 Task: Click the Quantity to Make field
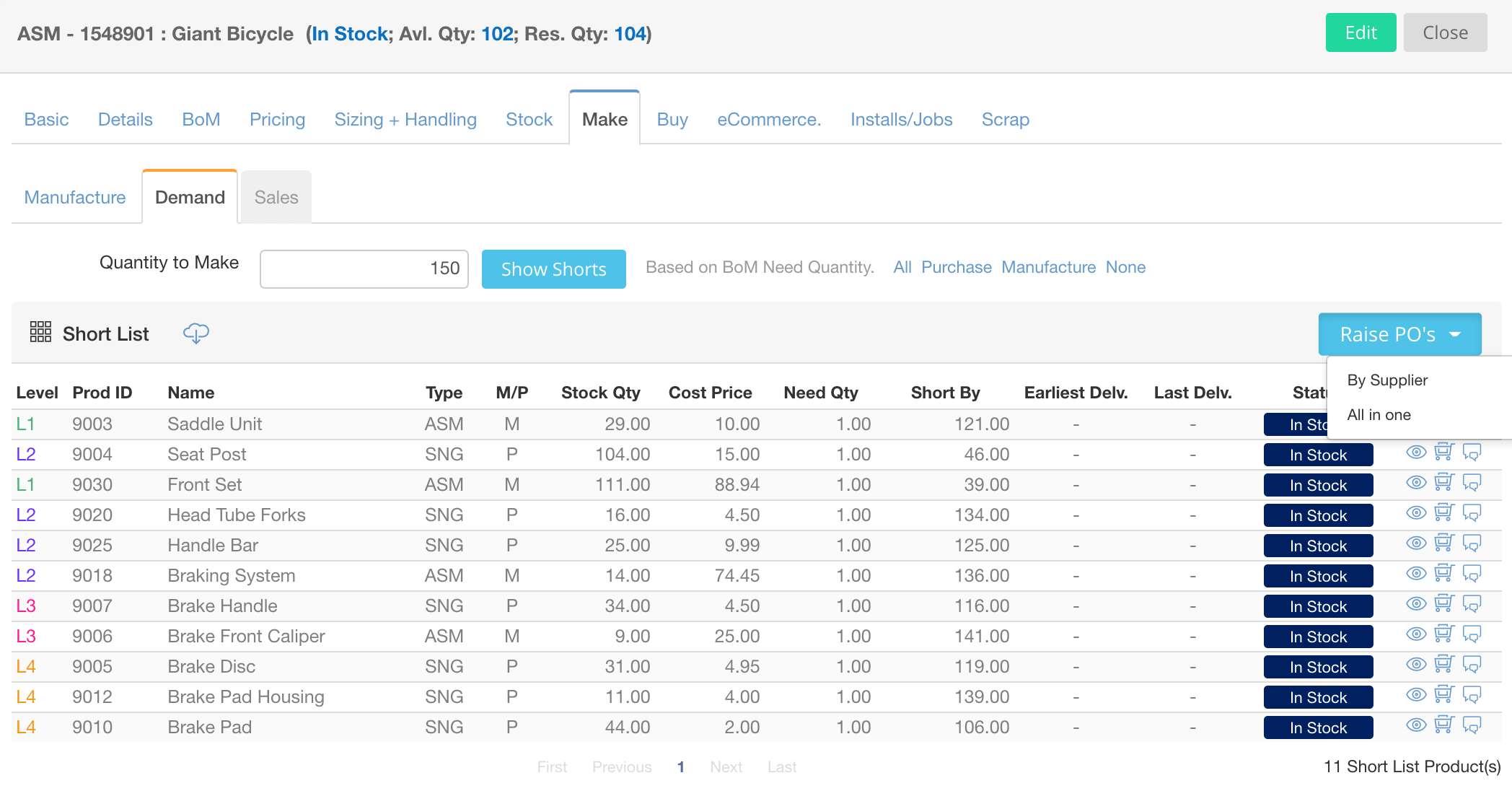click(x=364, y=268)
